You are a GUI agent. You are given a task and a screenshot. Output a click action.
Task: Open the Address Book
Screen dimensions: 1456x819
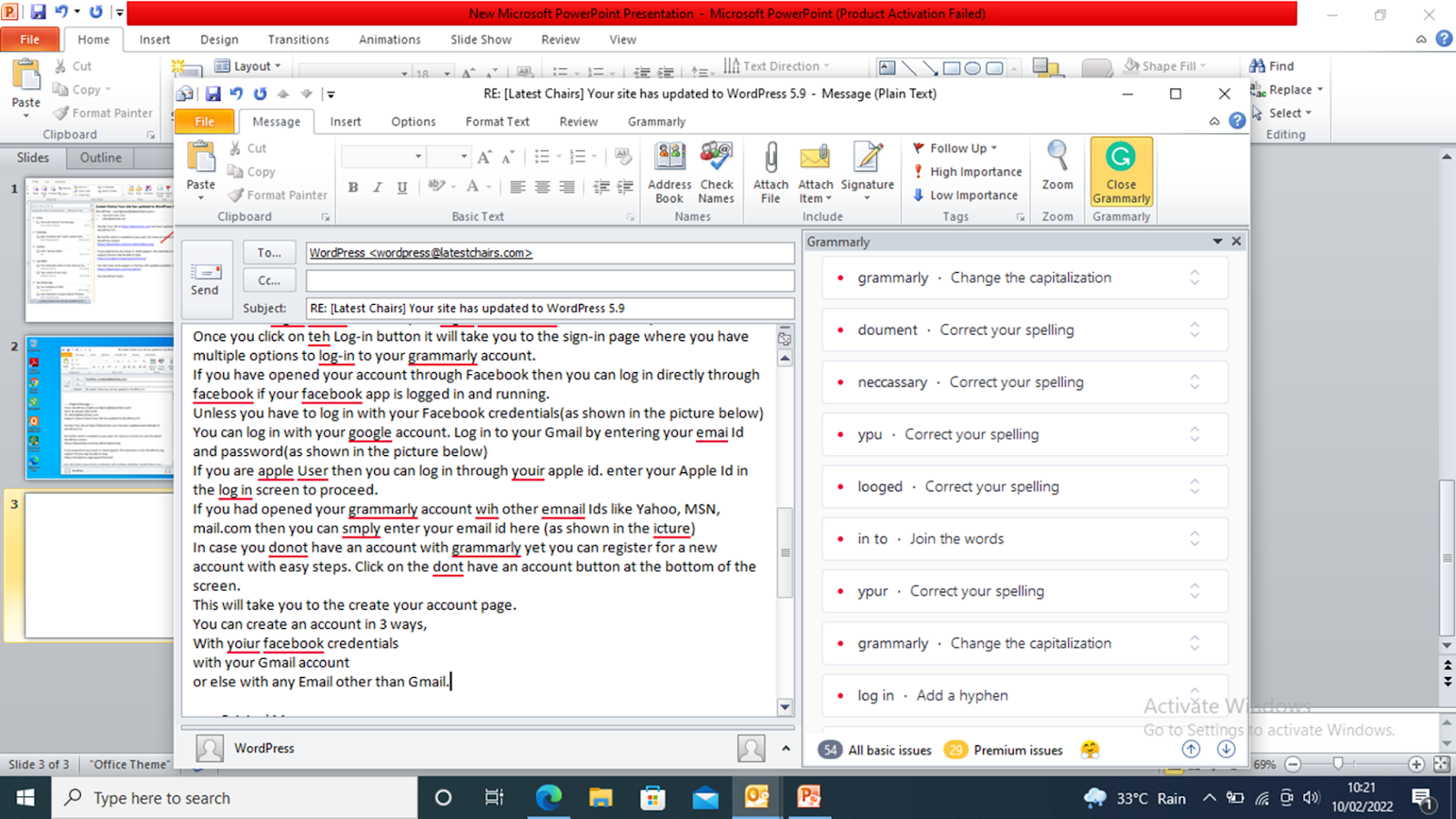(x=670, y=173)
